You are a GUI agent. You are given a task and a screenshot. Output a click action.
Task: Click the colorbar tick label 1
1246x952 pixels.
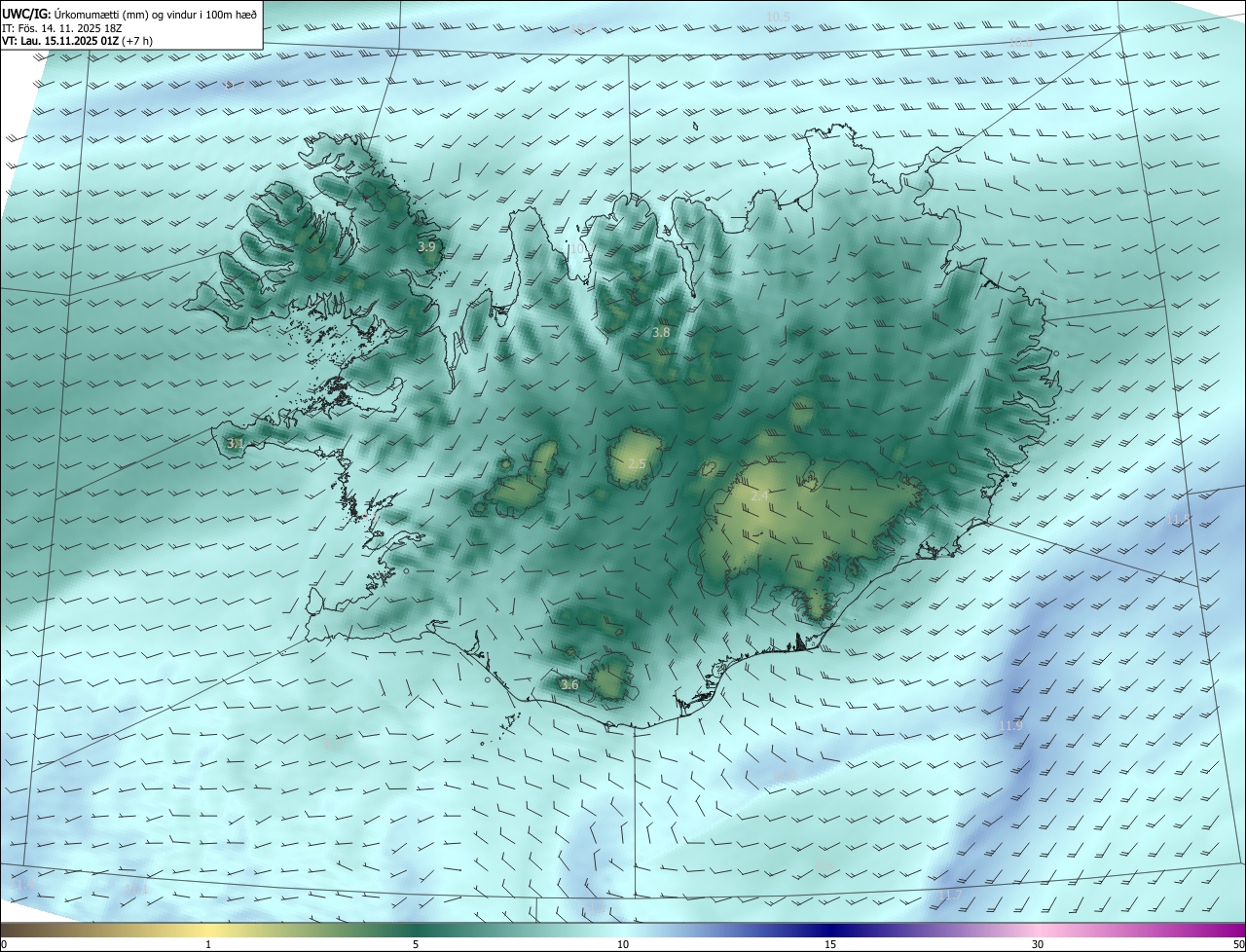pos(208,945)
